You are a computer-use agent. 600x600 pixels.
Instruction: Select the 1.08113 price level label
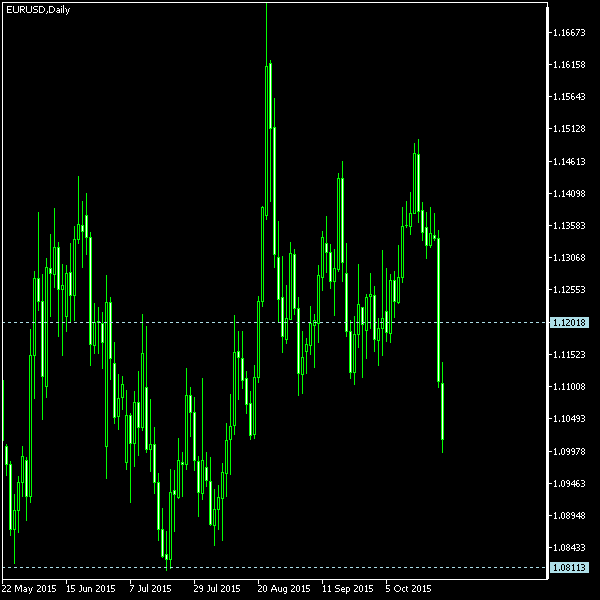pyautogui.click(x=569, y=567)
